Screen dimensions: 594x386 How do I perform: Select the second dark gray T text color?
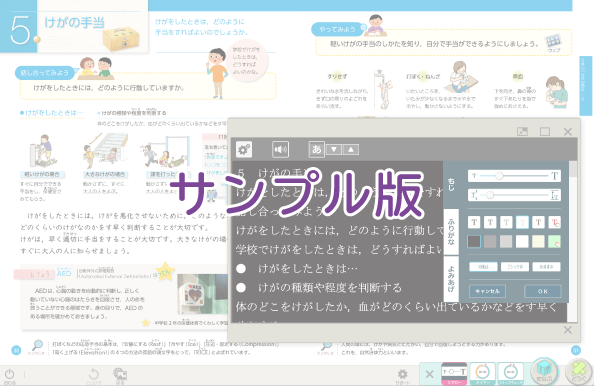click(x=490, y=222)
